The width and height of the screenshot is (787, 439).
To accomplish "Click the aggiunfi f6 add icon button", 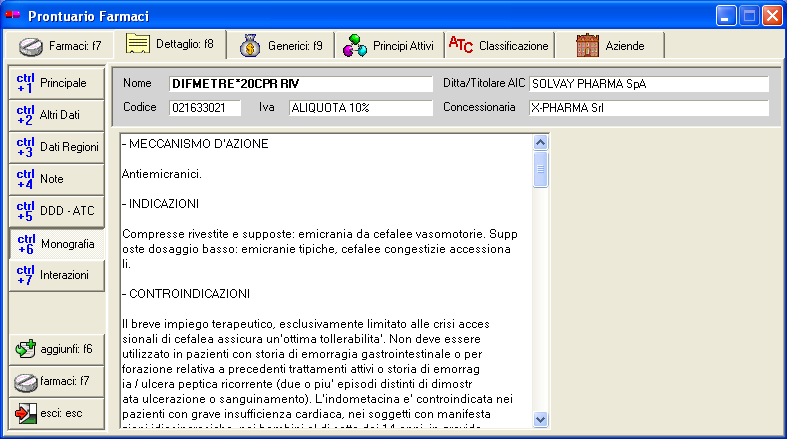I will click(56, 349).
